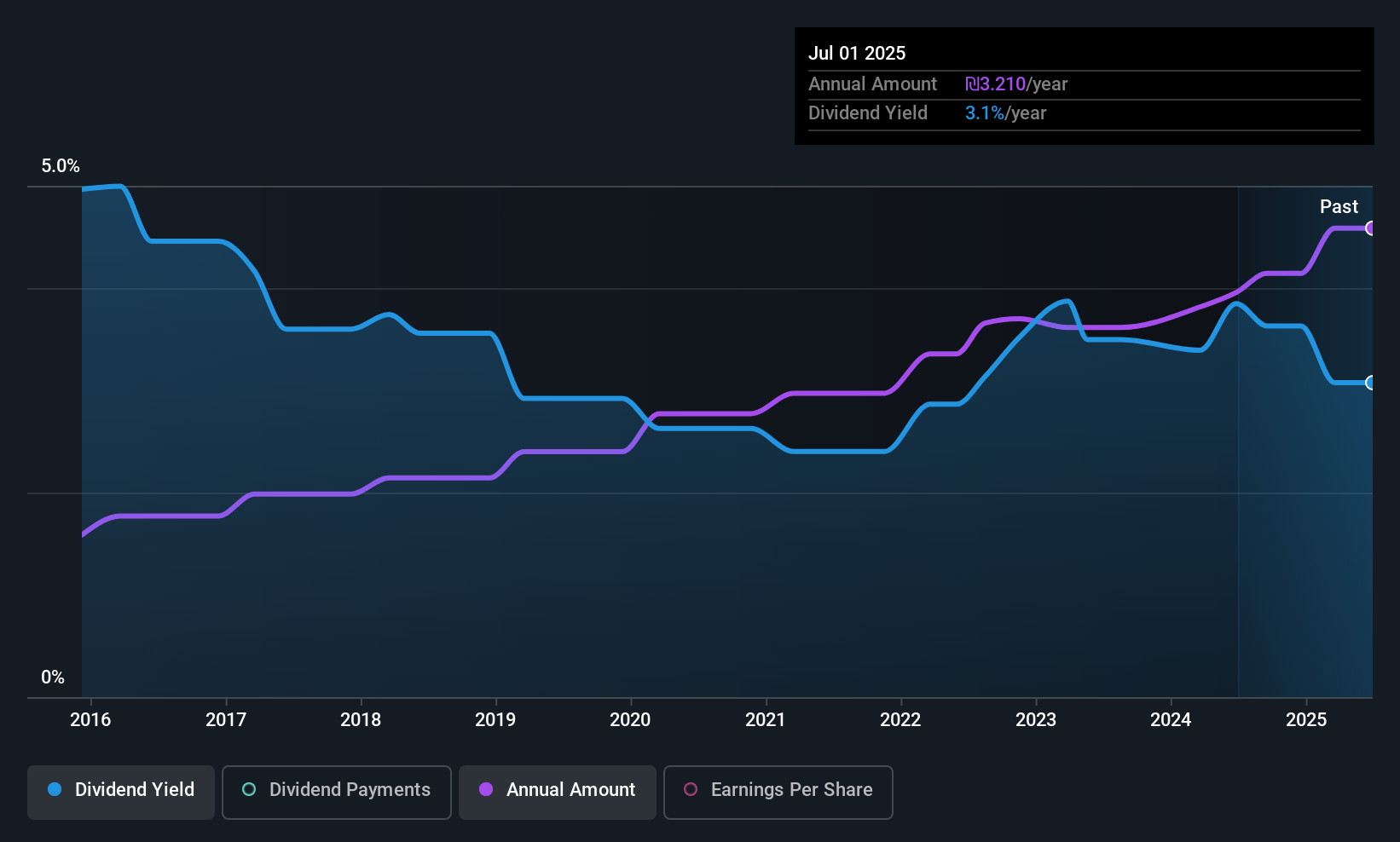This screenshot has height=842, width=1400.
Task: Click the 2024 x-axis label
Action: [1171, 719]
